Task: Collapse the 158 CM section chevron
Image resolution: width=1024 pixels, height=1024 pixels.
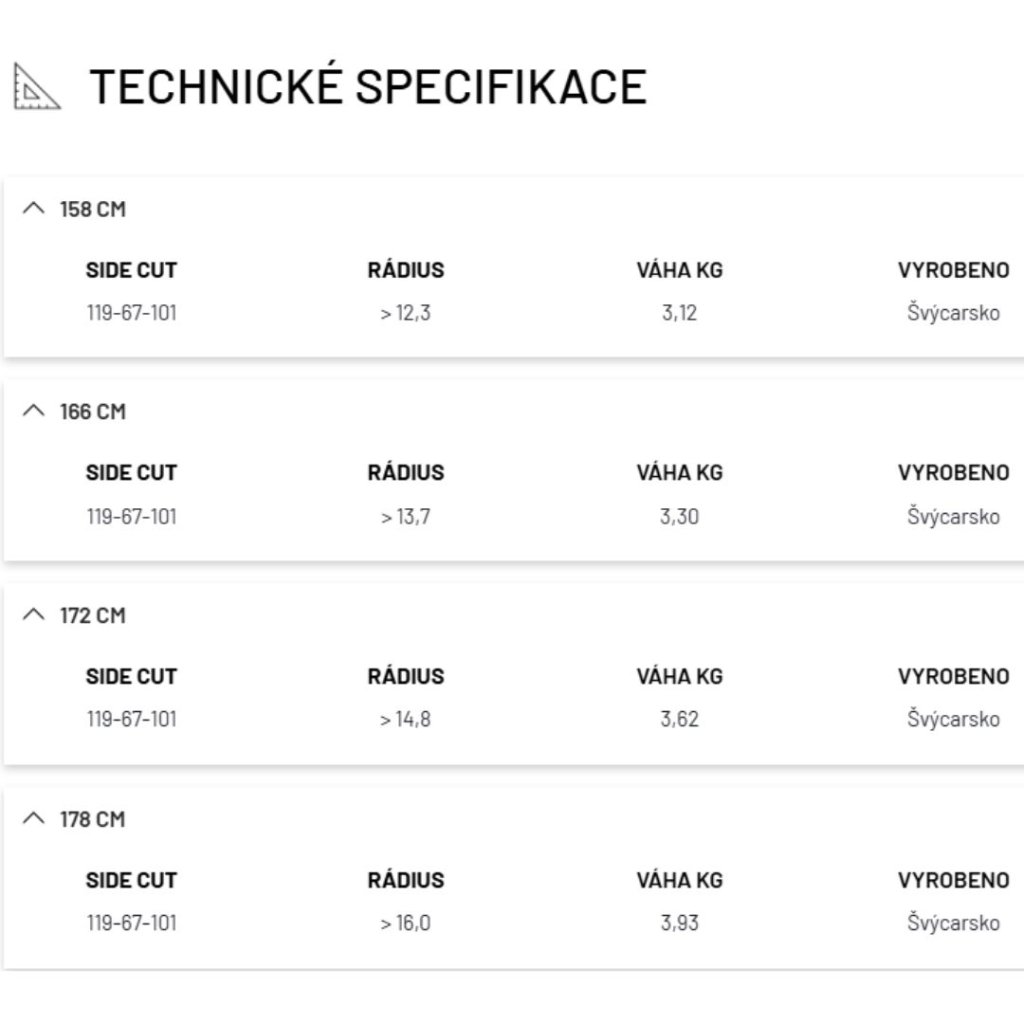Action: (x=34, y=209)
